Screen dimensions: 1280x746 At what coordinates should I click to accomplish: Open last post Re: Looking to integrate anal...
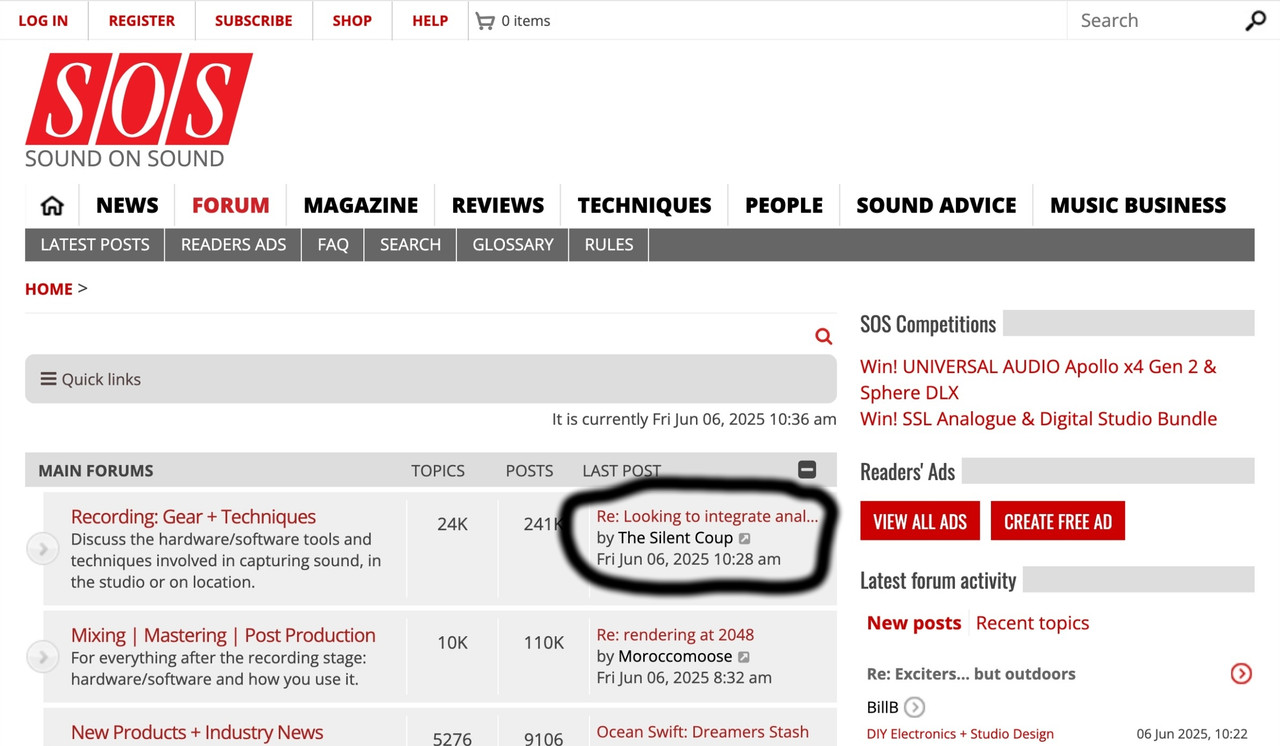707,516
